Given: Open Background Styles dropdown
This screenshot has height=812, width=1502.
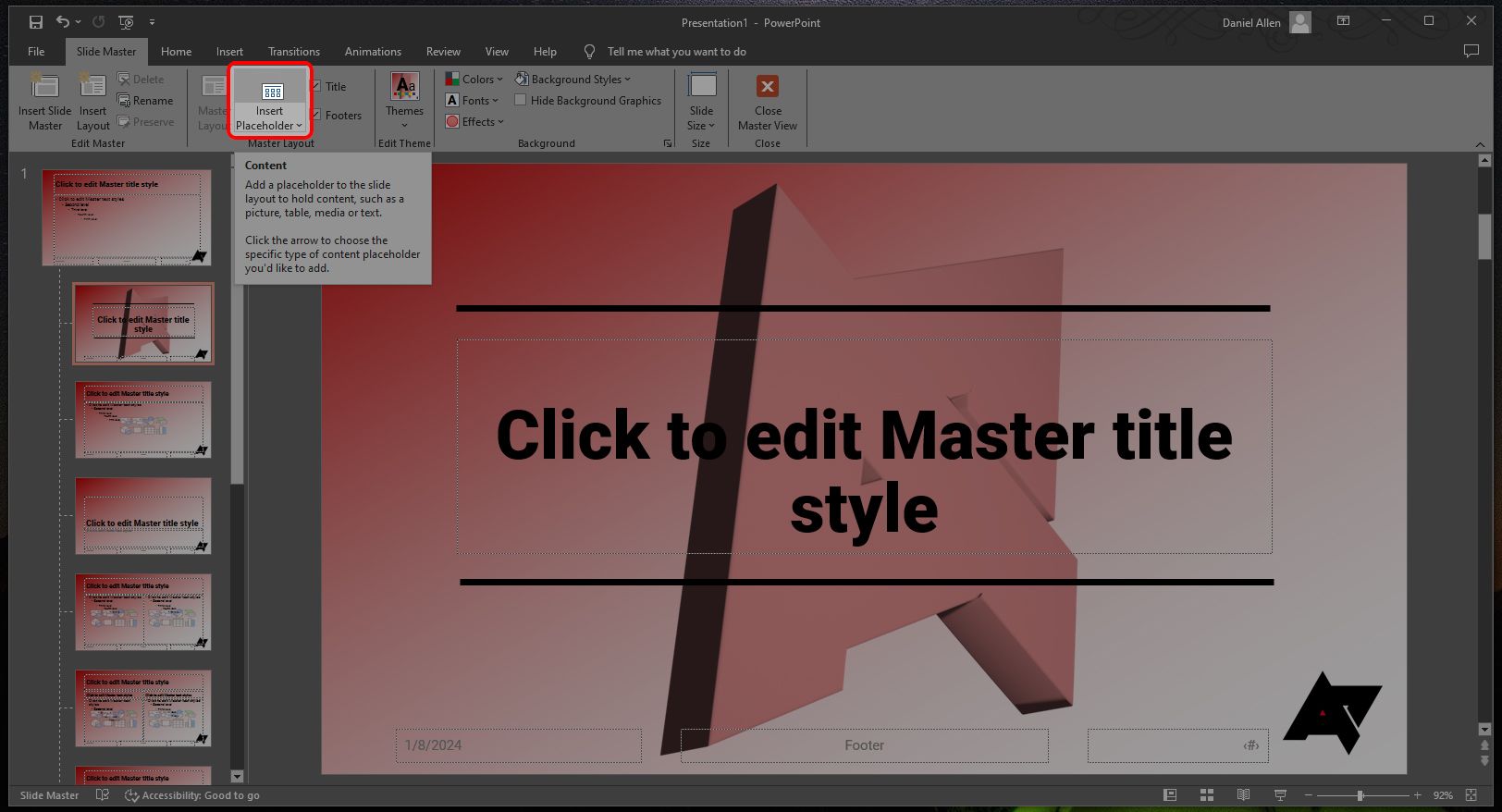Looking at the screenshot, I should pyautogui.click(x=572, y=80).
